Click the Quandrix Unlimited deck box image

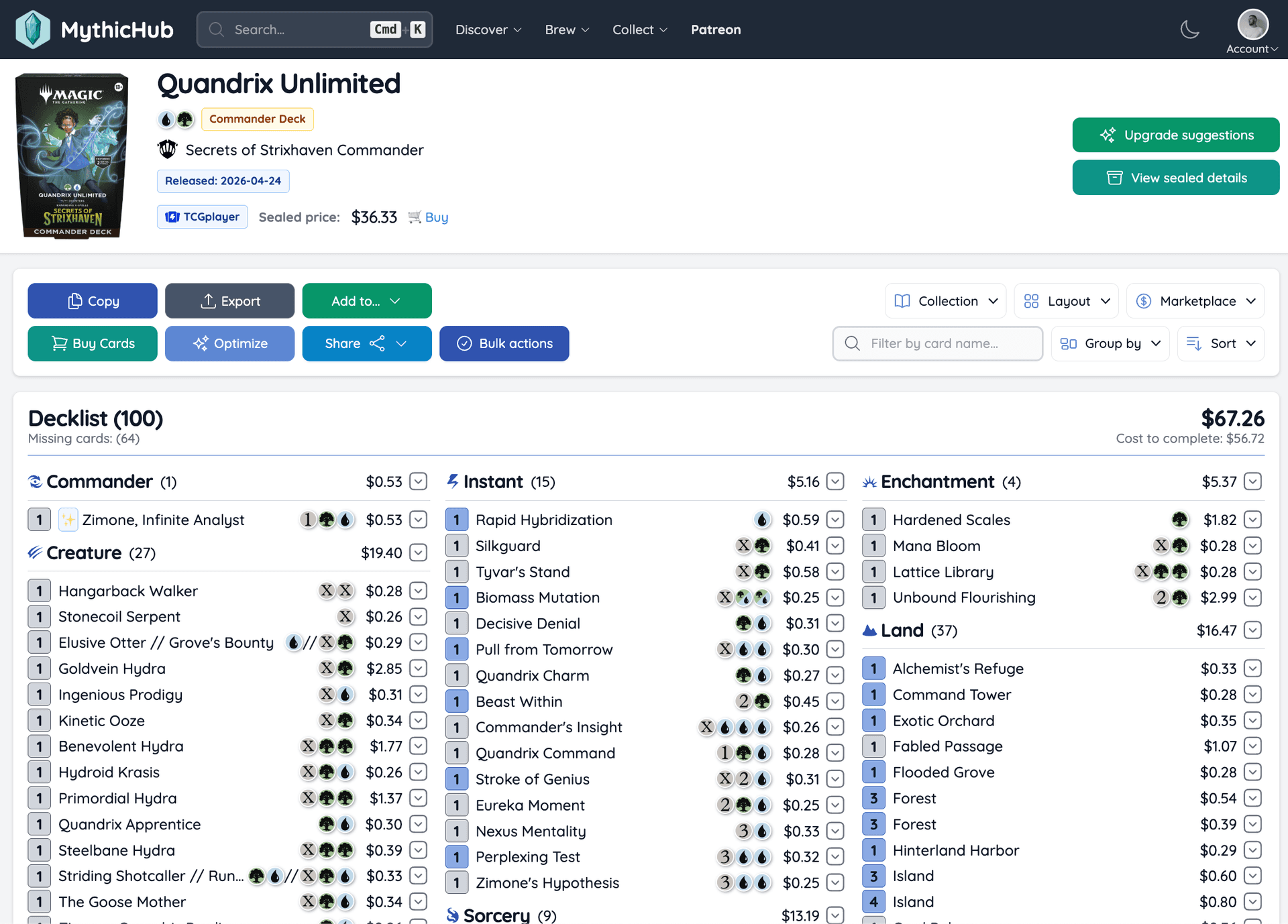72,156
